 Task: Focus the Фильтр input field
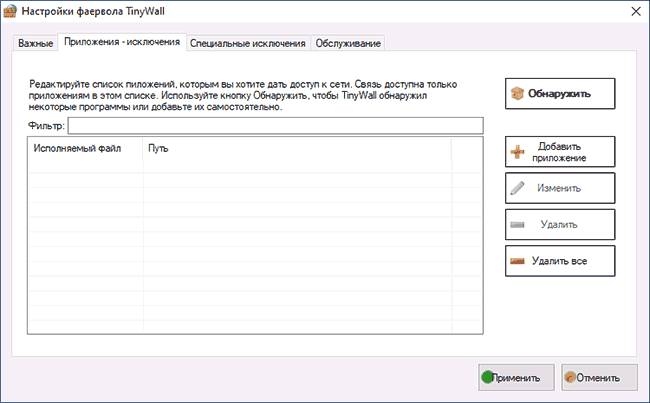[x=276, y=126]
